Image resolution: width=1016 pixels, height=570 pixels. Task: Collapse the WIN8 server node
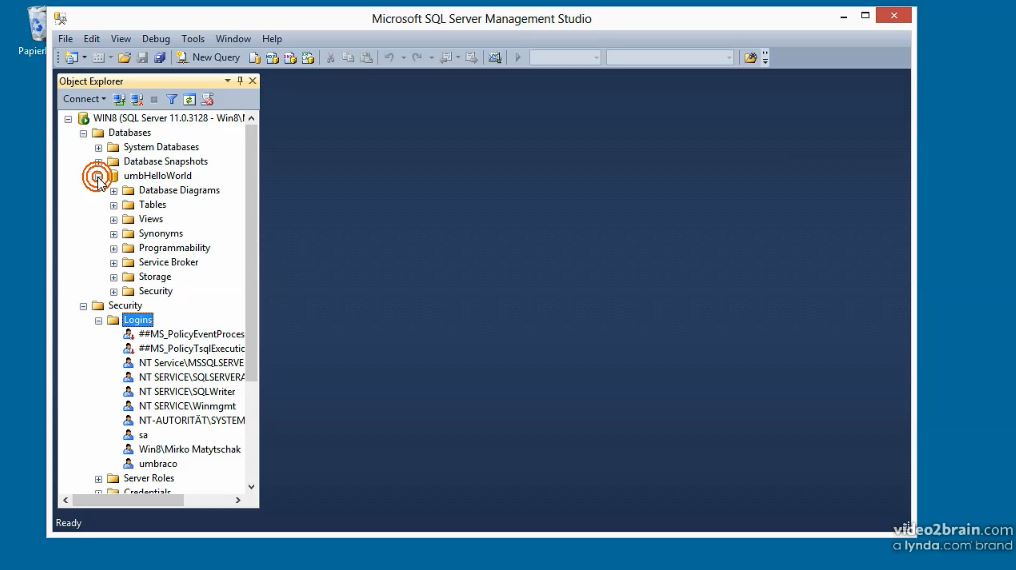(68, 119)
